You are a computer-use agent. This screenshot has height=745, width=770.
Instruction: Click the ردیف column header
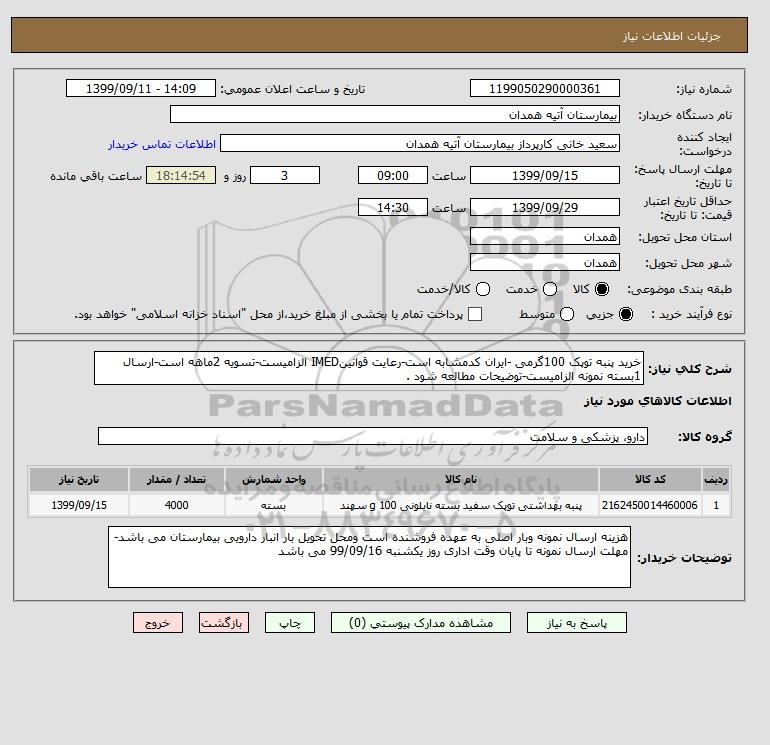[716, 479]
